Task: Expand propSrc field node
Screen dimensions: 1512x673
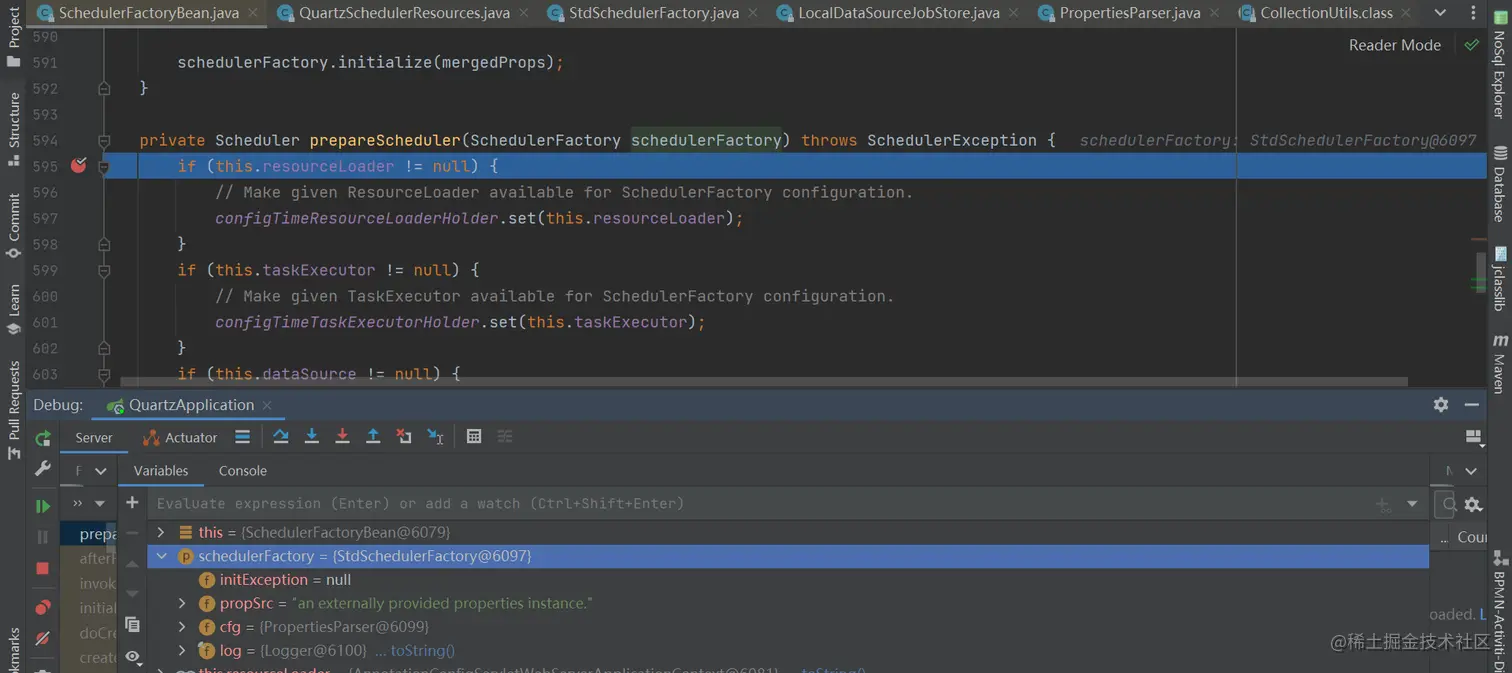Action: point(182,603)
